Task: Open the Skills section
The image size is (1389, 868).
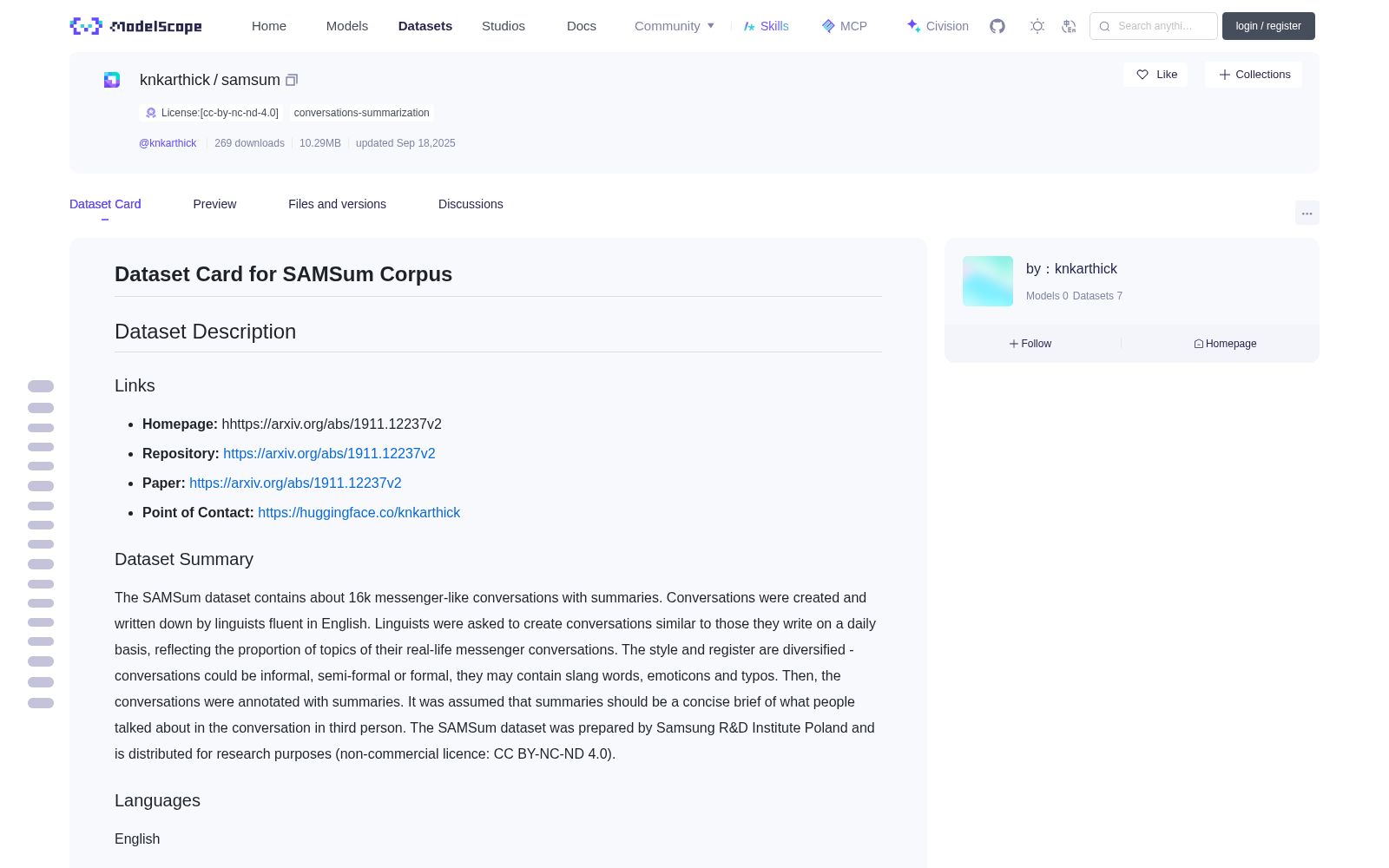Action: tap(766, 26)
